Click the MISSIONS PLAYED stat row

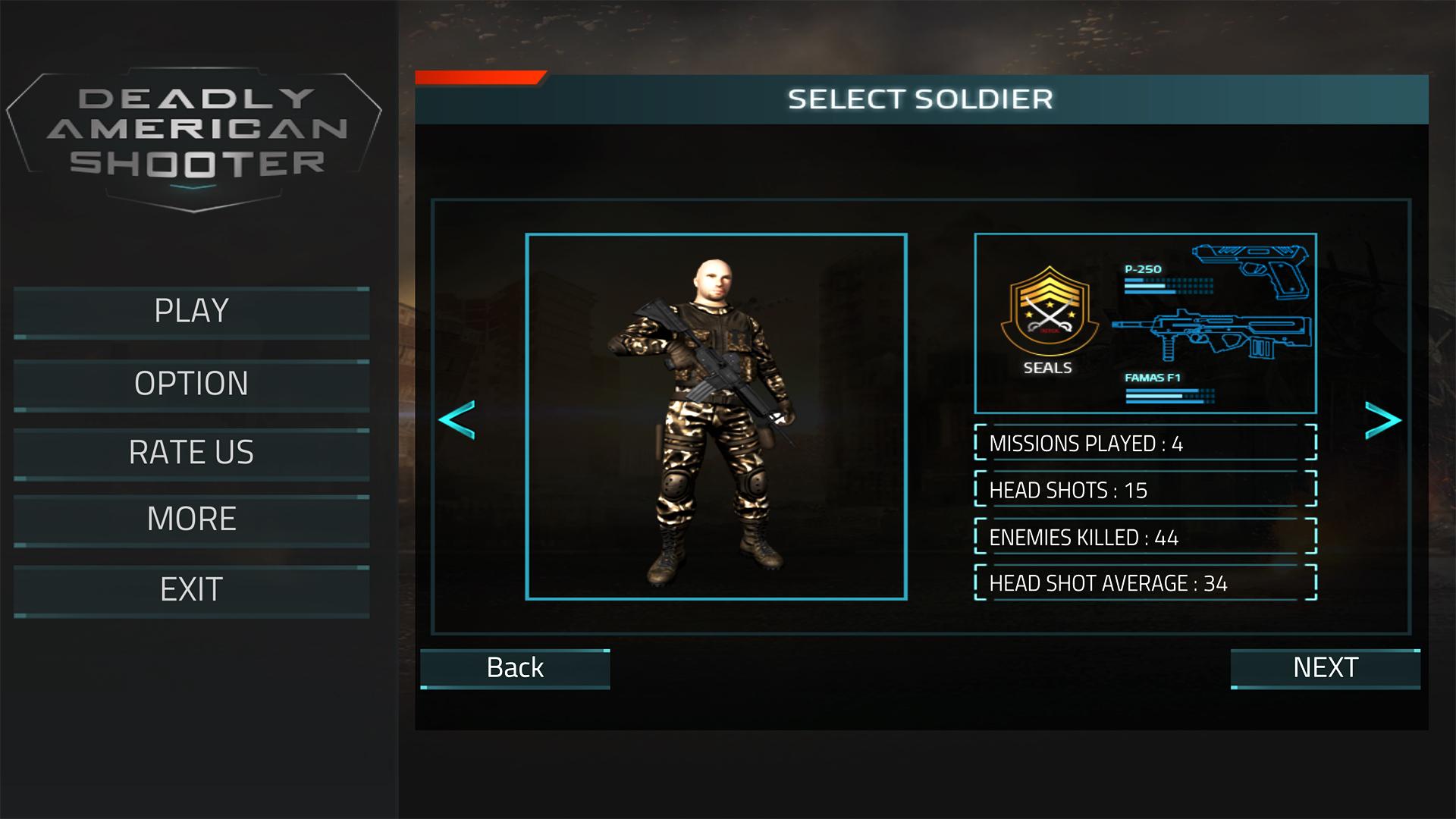point(1145,443)
